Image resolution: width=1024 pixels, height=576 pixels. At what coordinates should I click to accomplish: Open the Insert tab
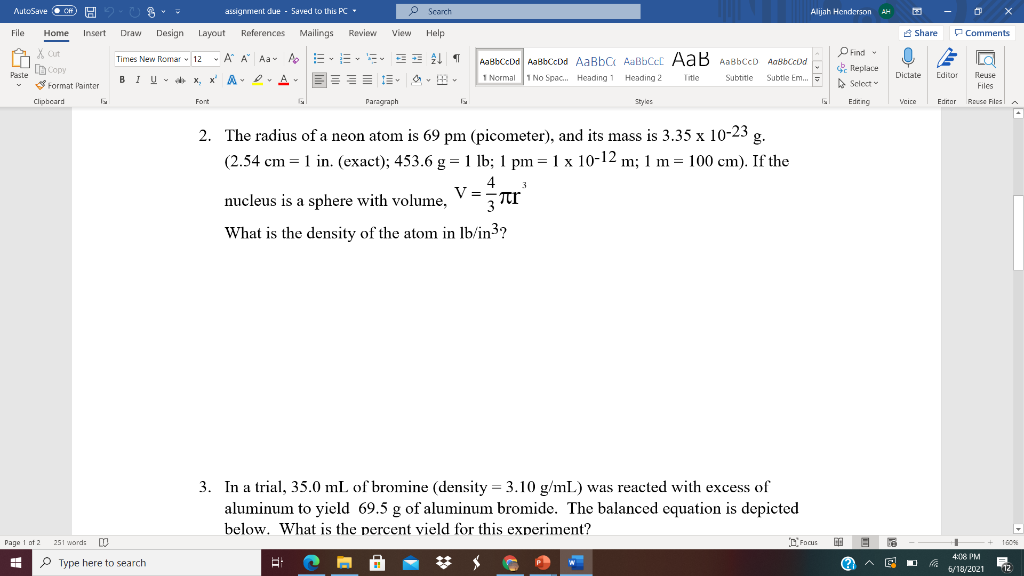(x=94, y=33)
